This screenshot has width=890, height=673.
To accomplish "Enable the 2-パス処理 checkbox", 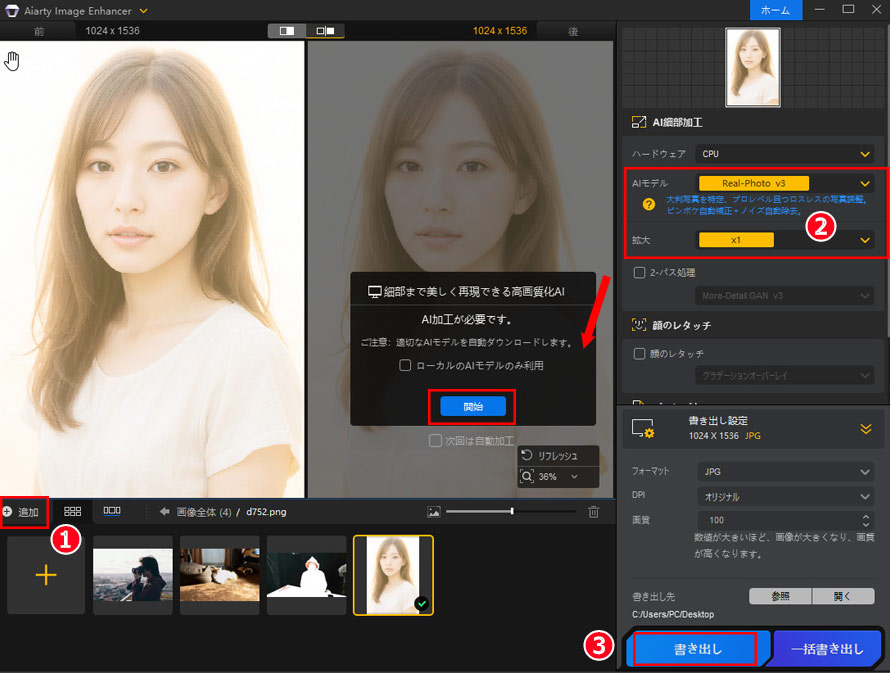I will (639, 272).
